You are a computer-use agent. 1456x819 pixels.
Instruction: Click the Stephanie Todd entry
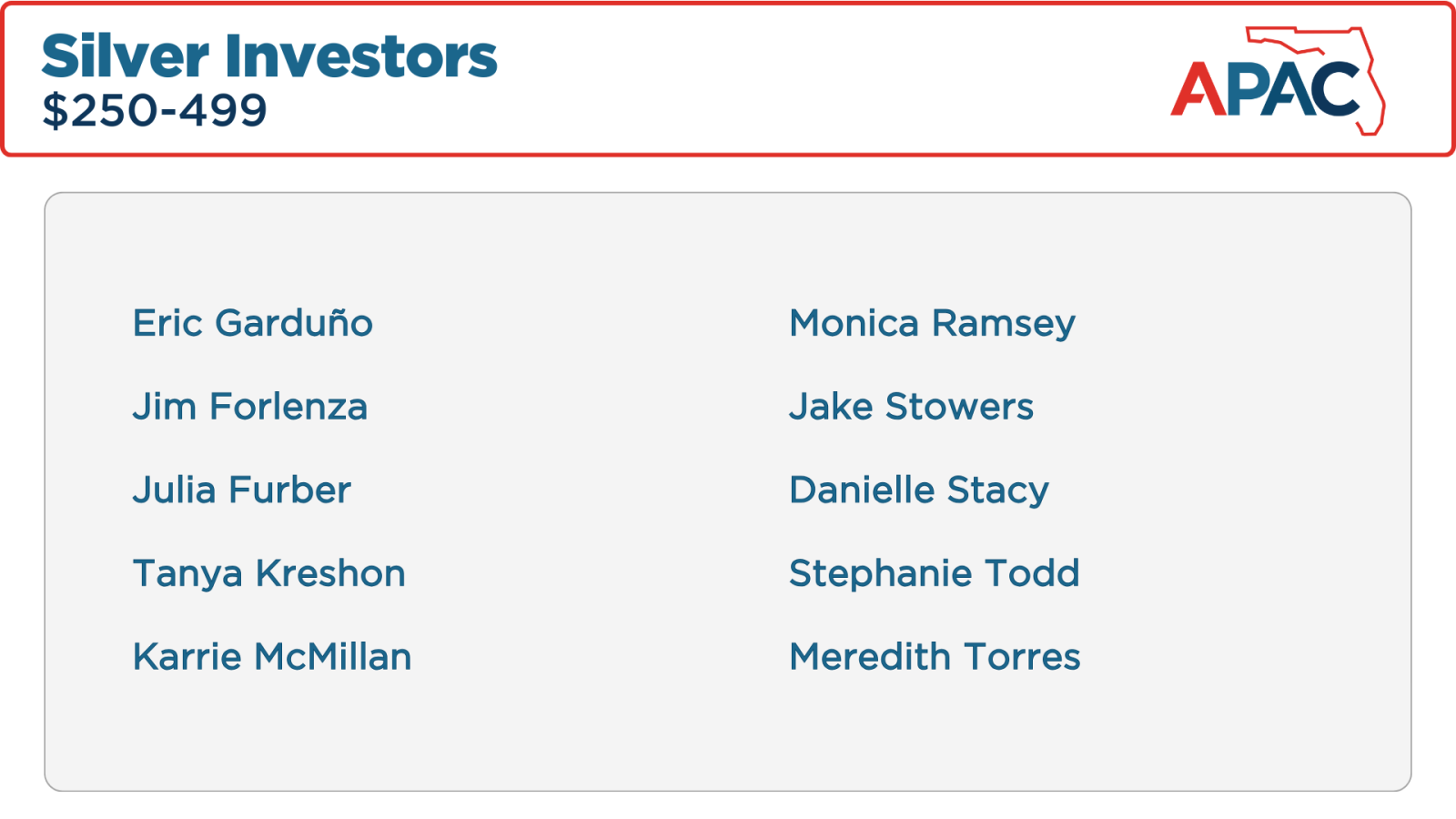tap(934, 573)
